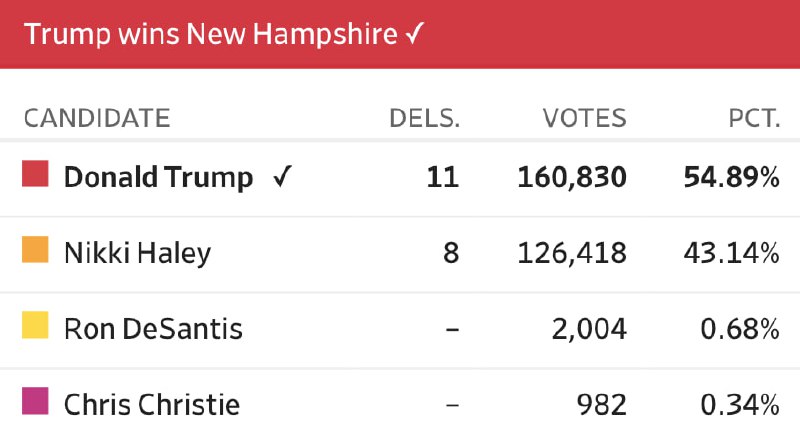Select the Ron DeSantis candidate name
The image size is (800, 442).
(153, 328)
